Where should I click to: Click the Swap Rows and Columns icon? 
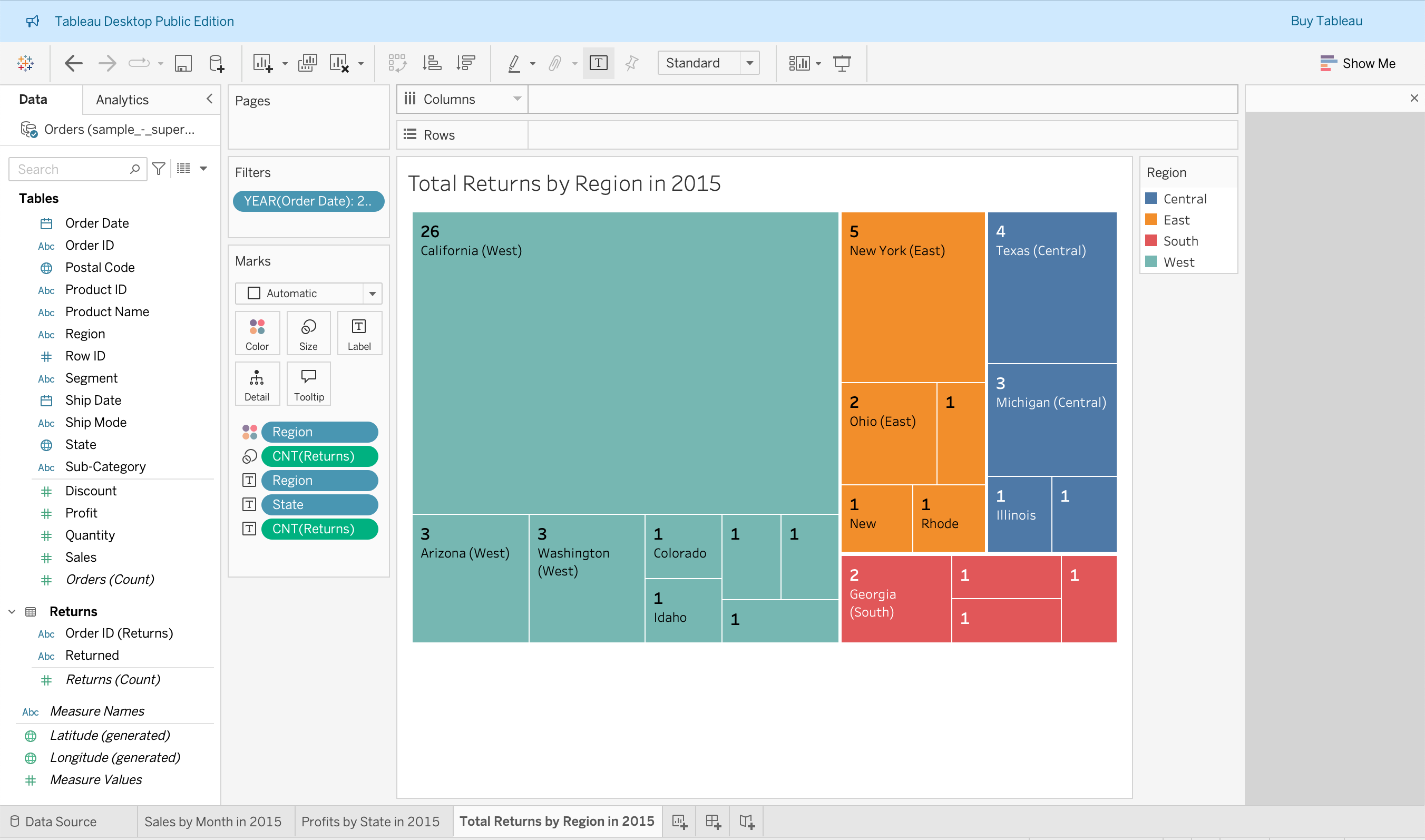397,63
